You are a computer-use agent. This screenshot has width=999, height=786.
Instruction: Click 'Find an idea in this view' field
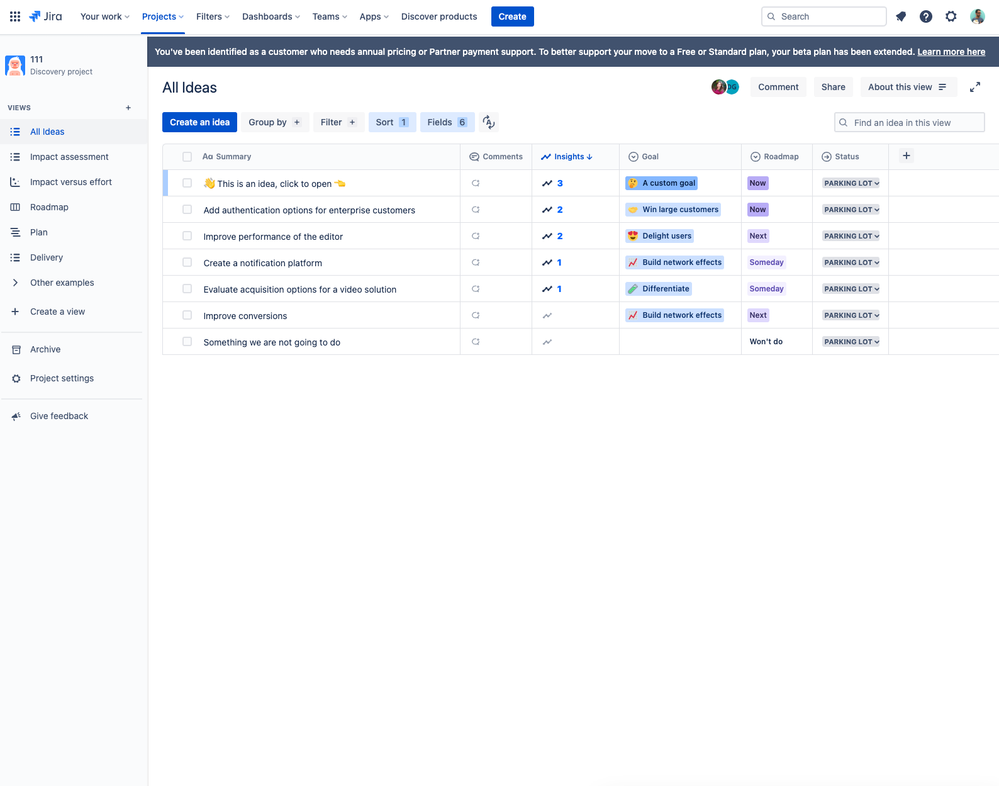click(909, 122)
